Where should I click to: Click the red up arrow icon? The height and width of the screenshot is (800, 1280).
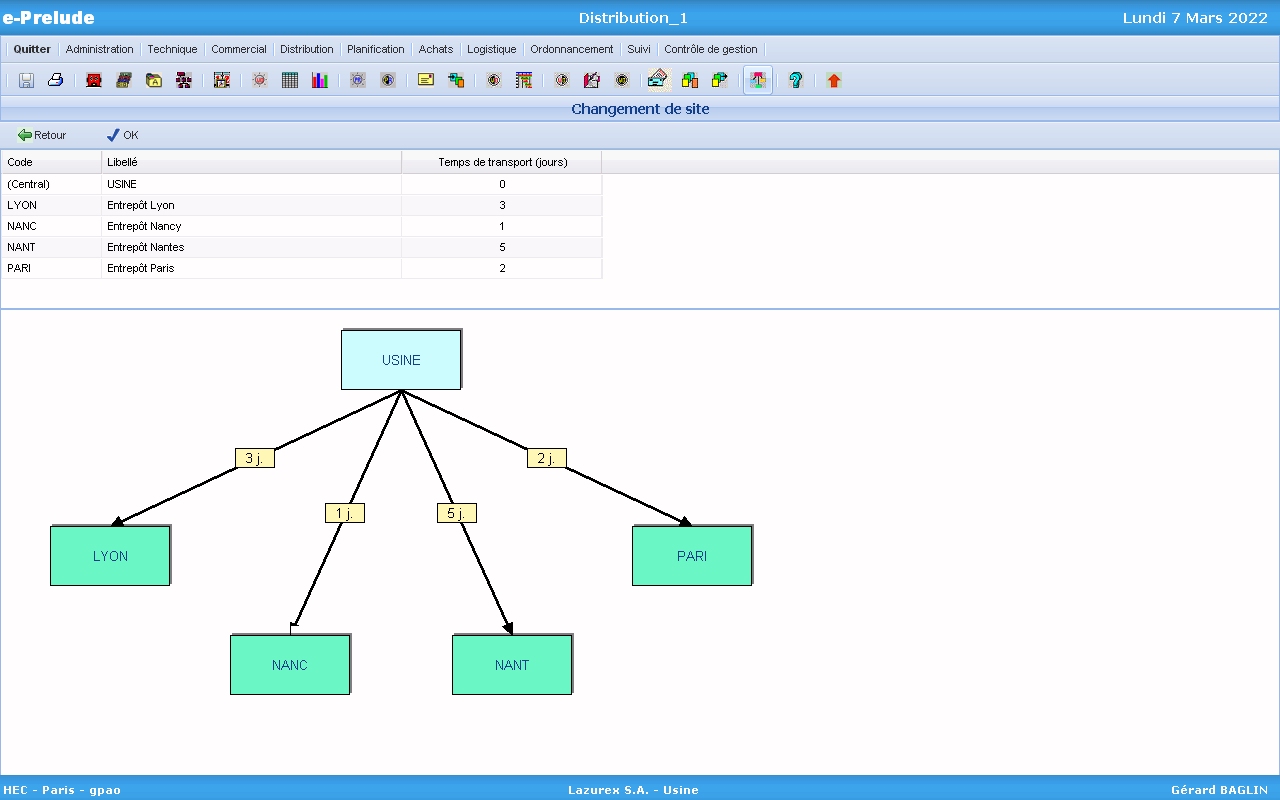click(834, 80)
